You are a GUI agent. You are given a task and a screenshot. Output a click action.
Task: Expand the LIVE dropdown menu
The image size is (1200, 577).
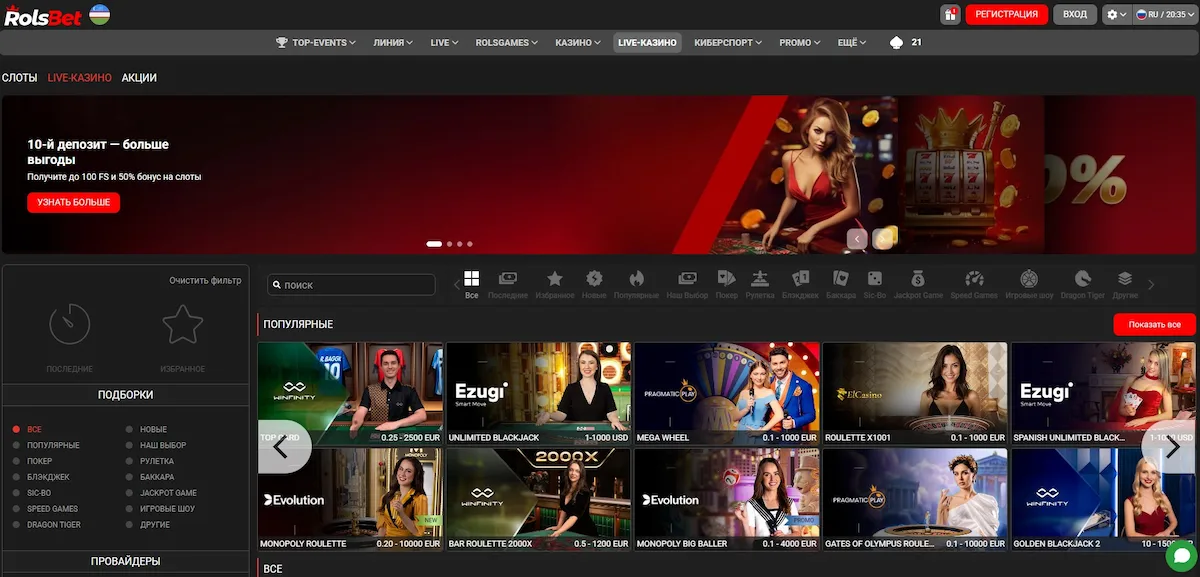pos(444,43)
